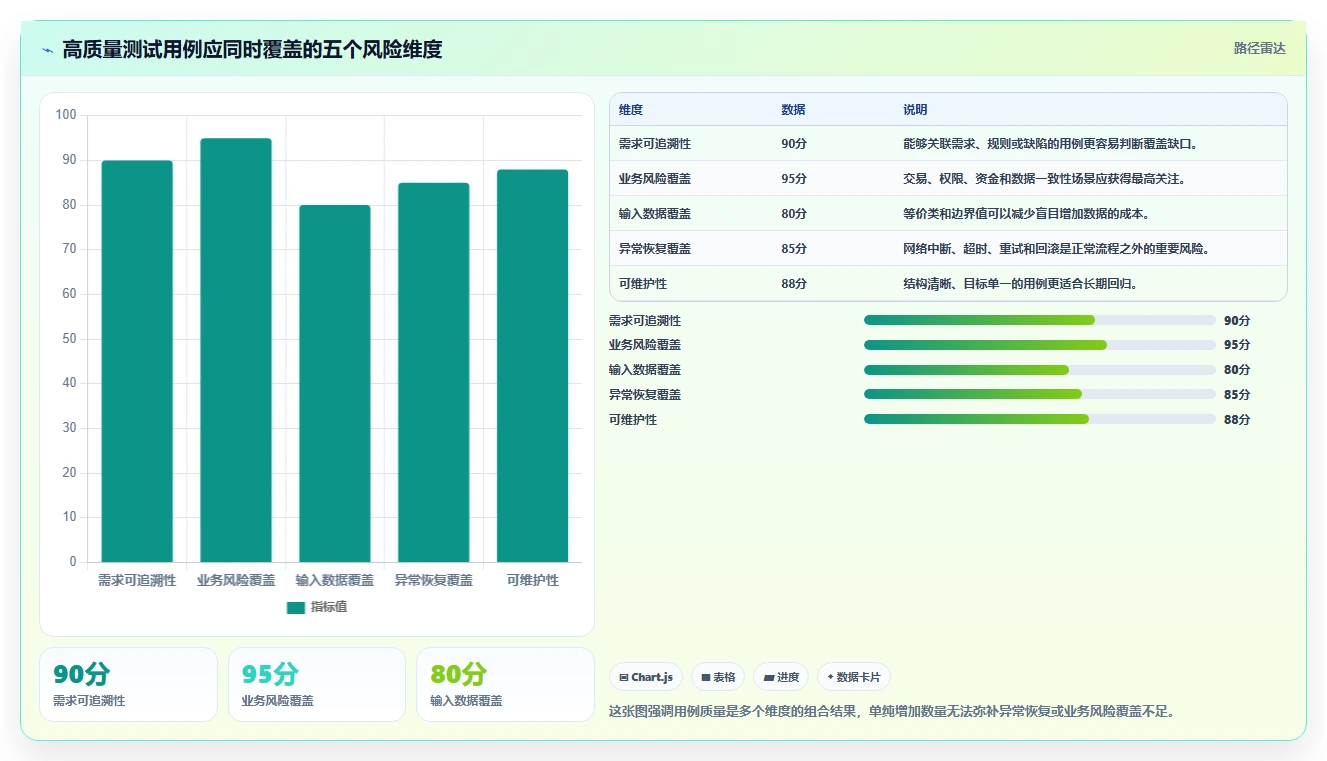This screenshot has height=761, width=1327.
Task: Select the 异常恢复覆盖 table cell
Action: [655, 249]
